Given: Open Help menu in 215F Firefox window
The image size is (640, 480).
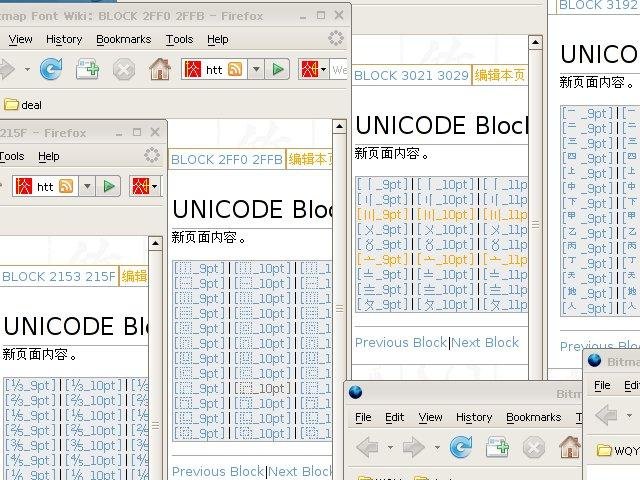Looking at the screenshot, I should [x=49, y=156].
